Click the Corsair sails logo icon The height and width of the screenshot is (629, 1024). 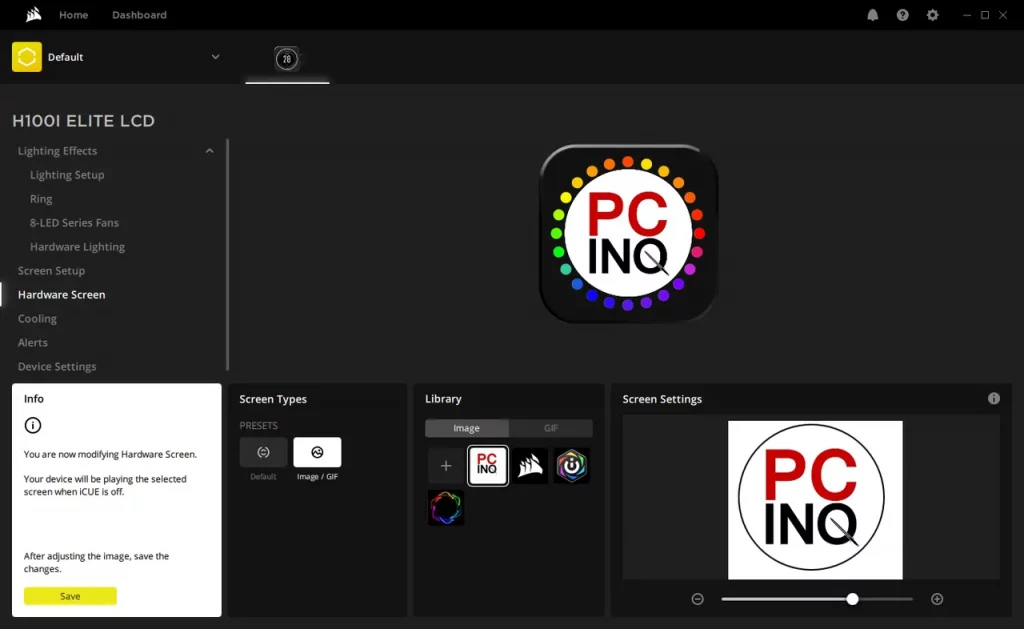(33, 14)
